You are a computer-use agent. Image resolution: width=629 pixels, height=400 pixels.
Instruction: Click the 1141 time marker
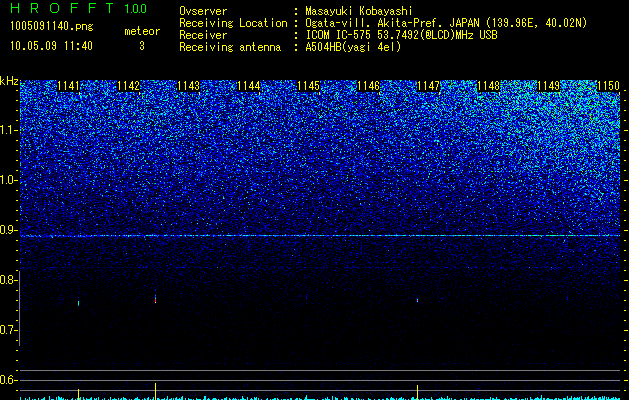pos(69,86)
